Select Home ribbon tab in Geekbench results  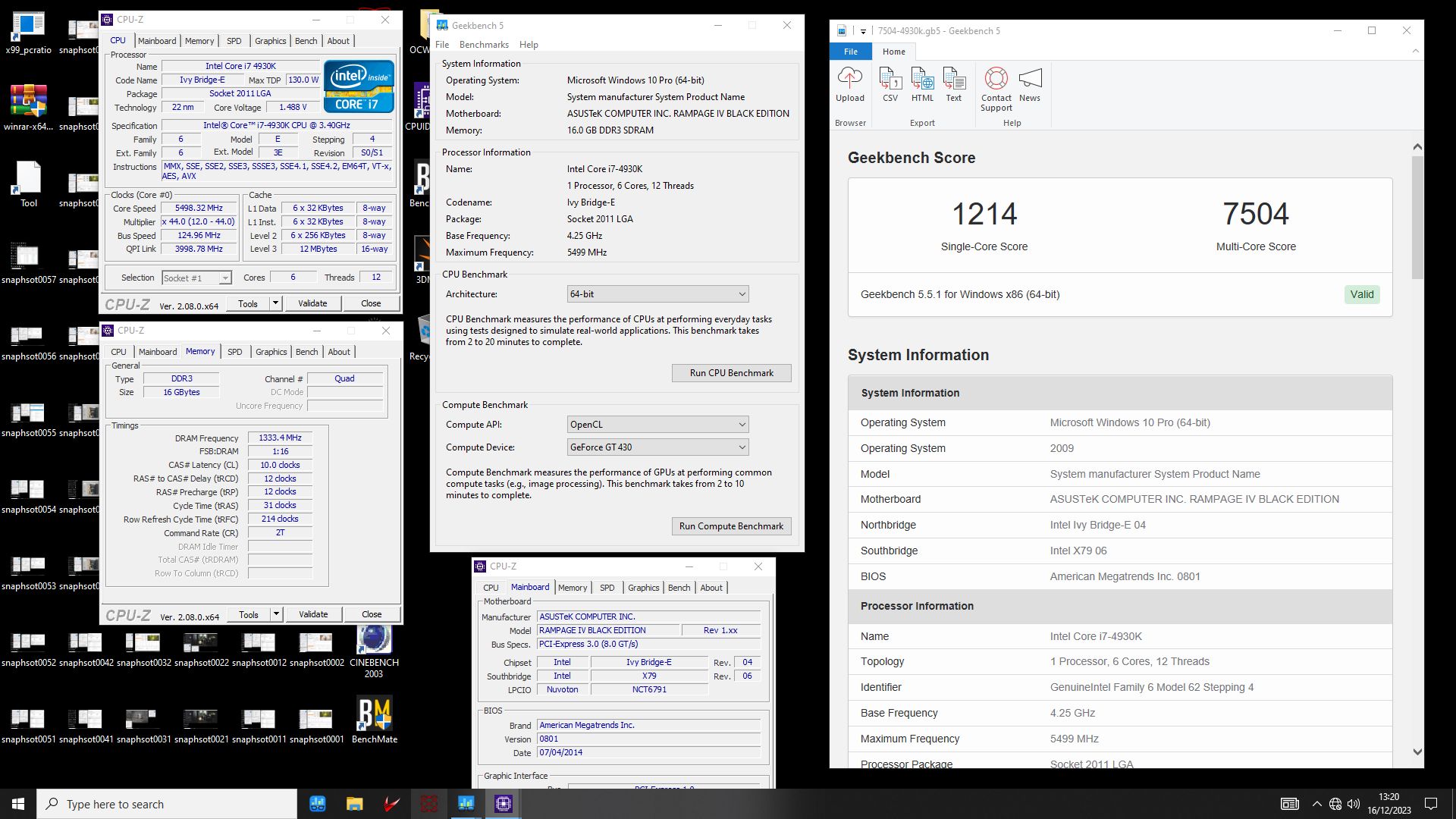click(x=893, y=52)
